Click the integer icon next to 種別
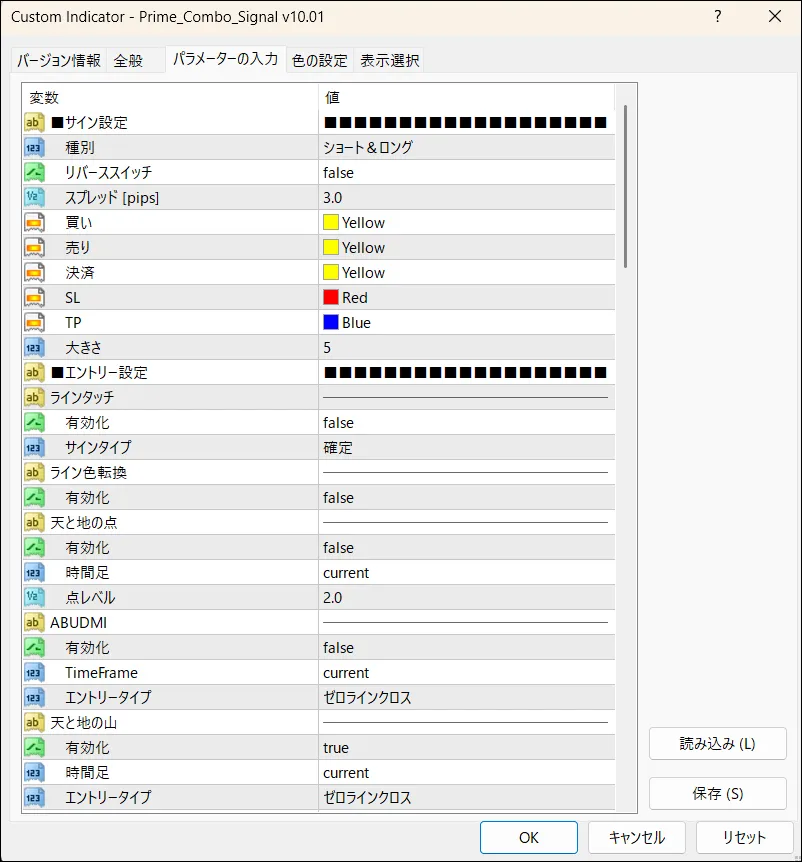This screenshot has height=862, width=802. click(34, 148)
